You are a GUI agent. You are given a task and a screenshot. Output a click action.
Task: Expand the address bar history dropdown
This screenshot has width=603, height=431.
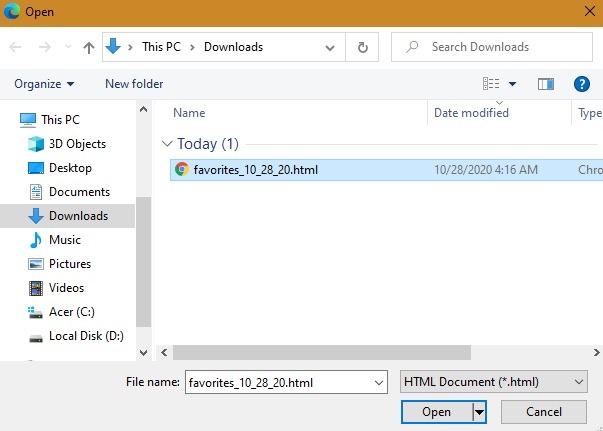pos(330,48)
